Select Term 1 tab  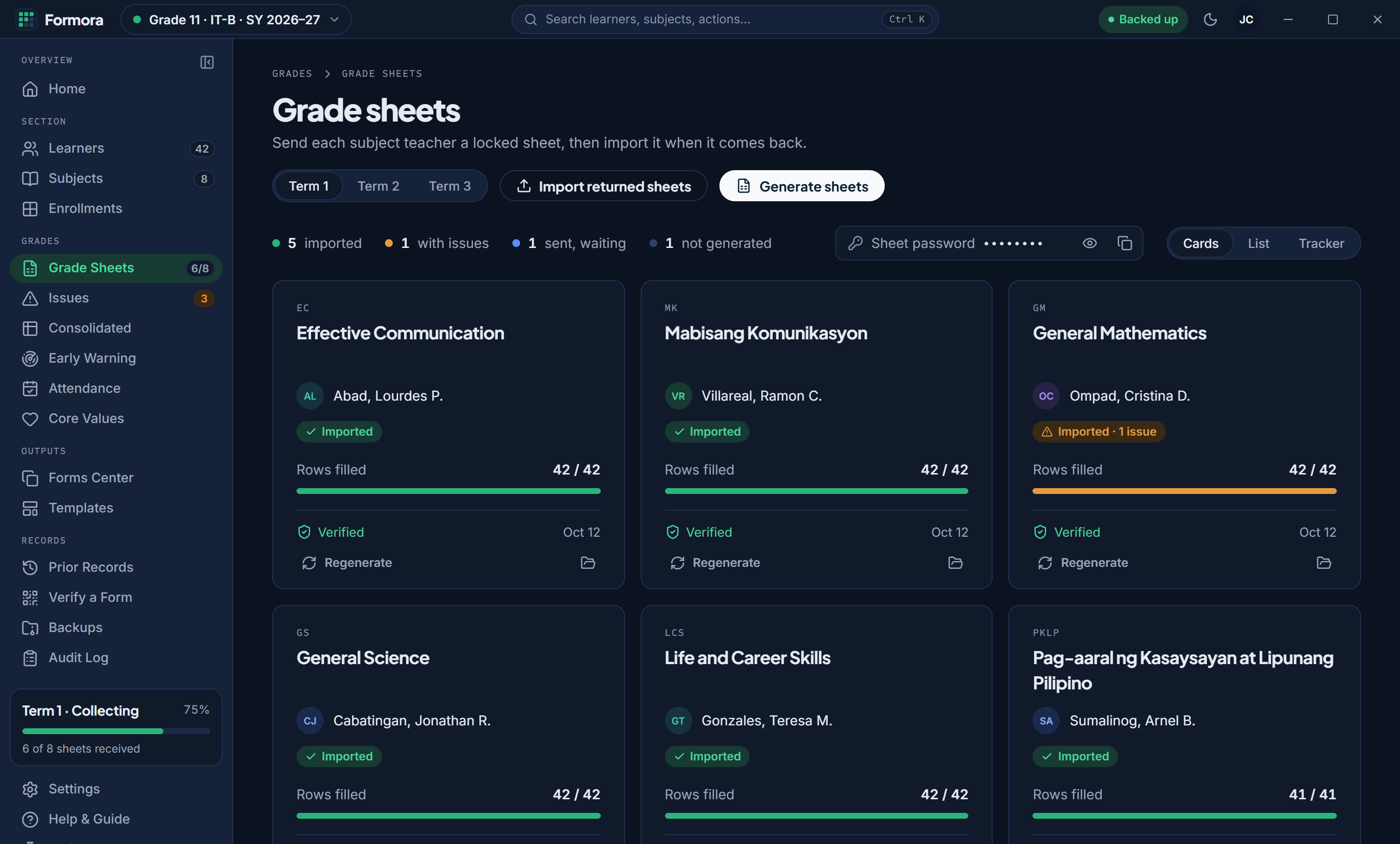coord(309,186)
